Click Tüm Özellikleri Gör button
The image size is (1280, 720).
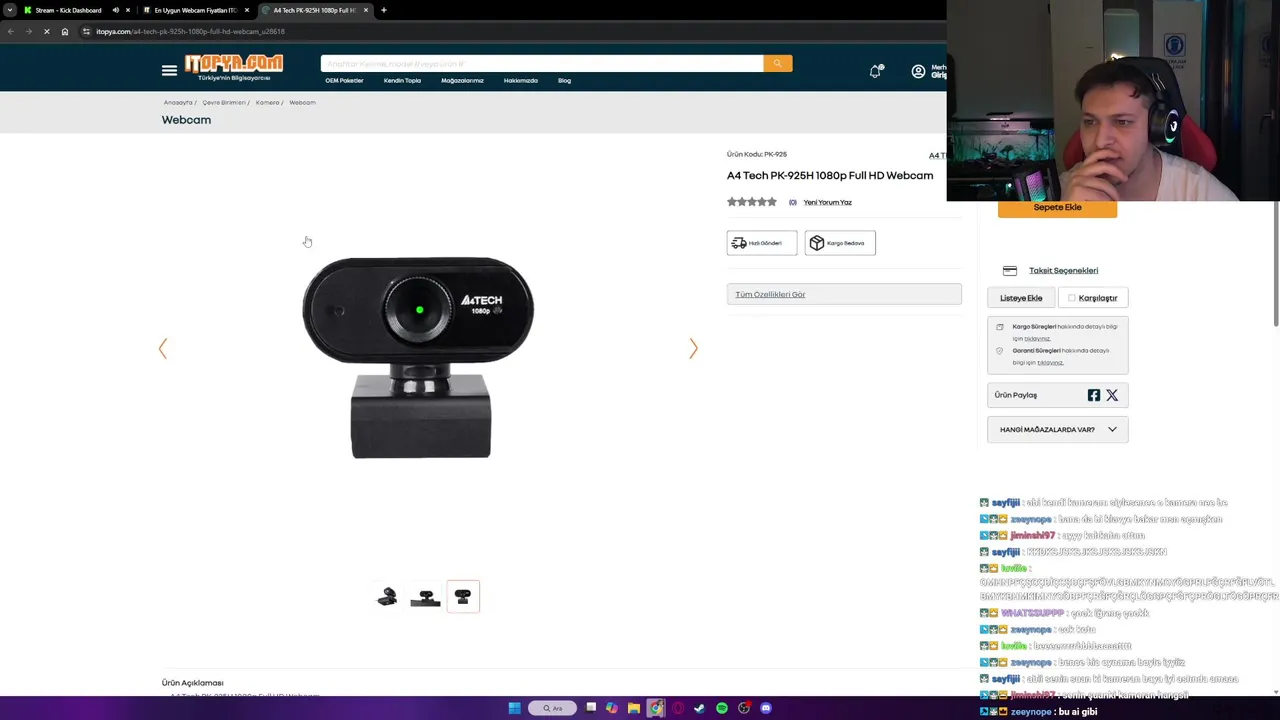844,295
